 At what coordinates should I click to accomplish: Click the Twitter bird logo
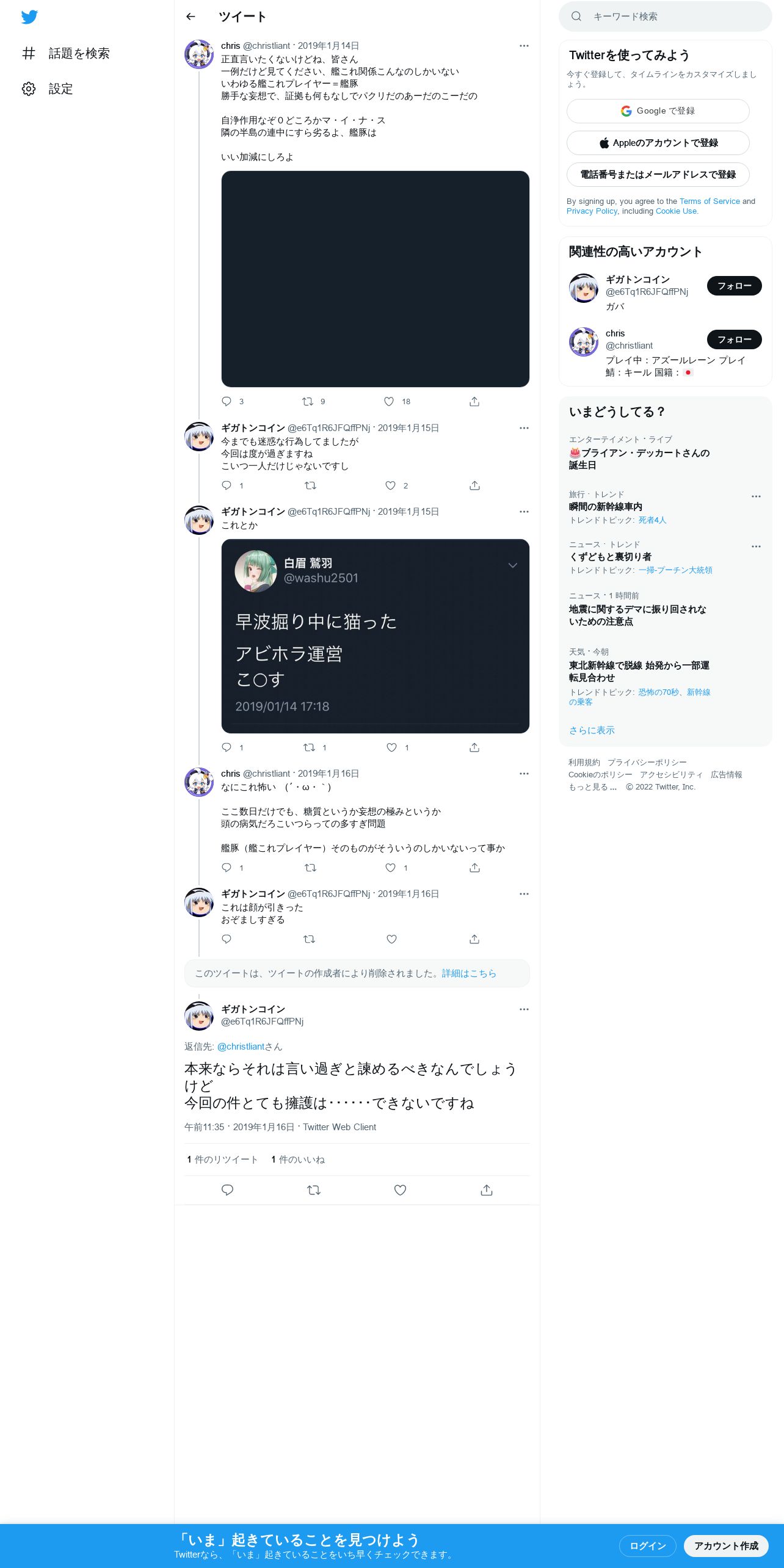tap(29, 17)
